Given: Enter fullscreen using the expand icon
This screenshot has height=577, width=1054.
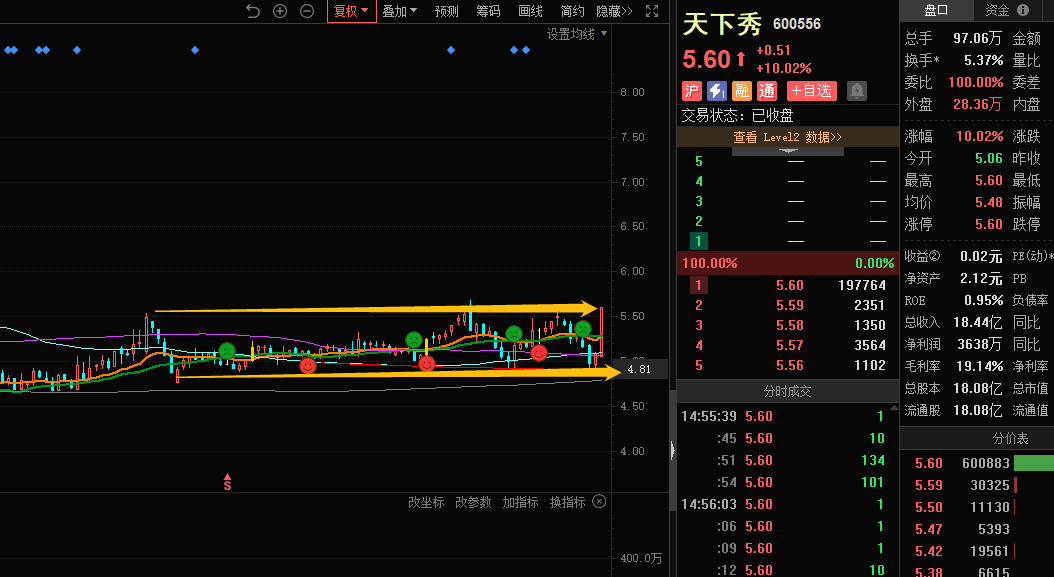Looking at the screenshot, I should [652, 11].
